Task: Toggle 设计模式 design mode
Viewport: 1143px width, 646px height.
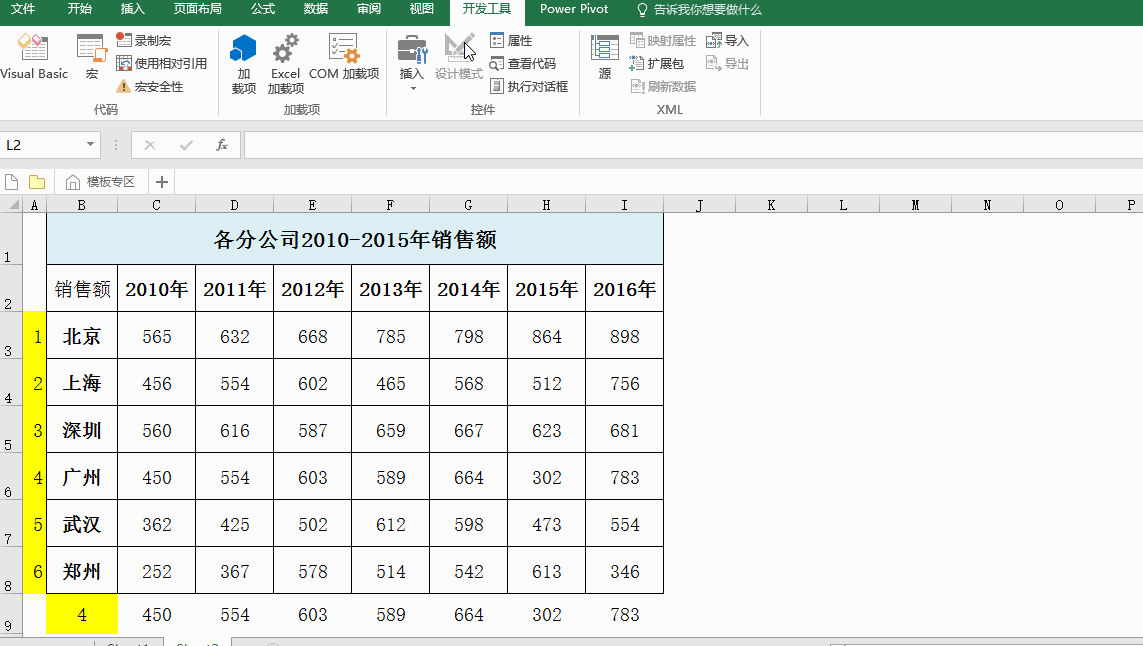Action: coord(459,56)
